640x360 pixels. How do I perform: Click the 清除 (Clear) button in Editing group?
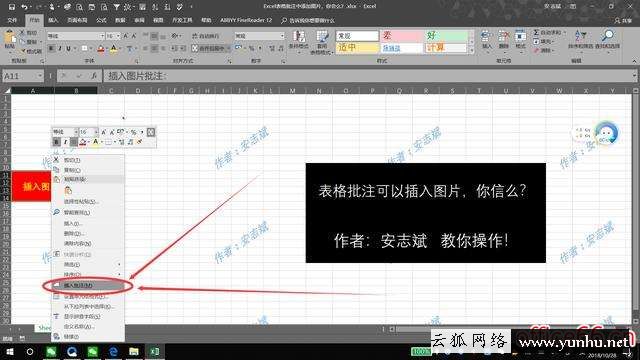click(x=543, y=51)
